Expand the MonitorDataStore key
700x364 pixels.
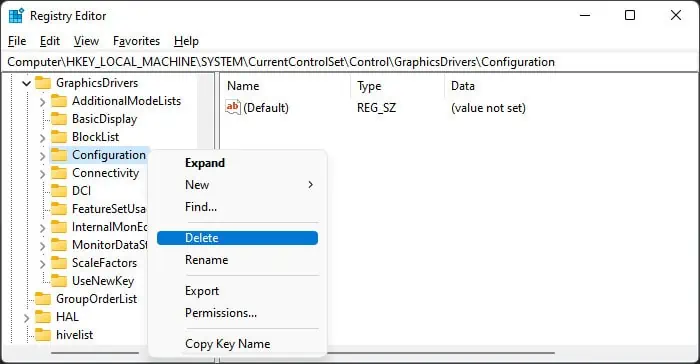(x=42, y=246)
